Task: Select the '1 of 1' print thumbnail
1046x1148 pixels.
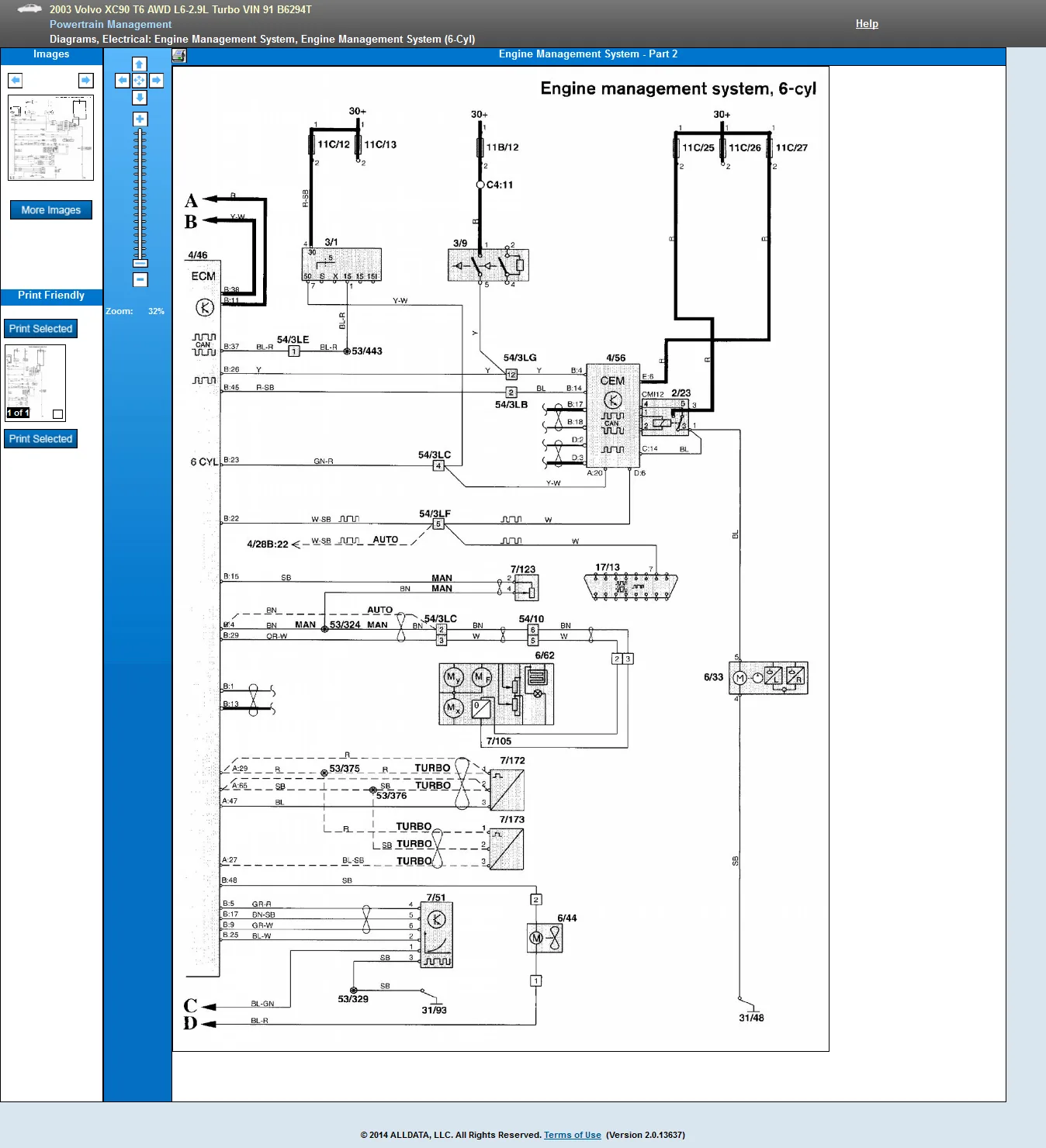Action: click(35, 382)
